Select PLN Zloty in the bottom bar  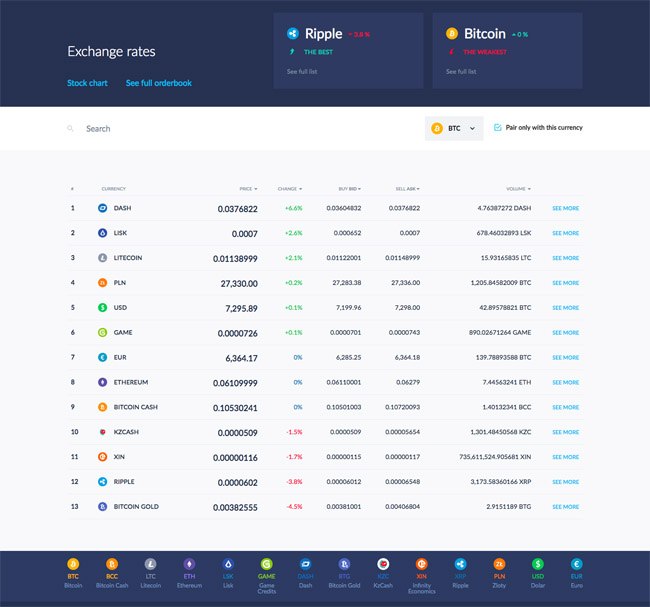pyautogui.click(x=499, y=573)
